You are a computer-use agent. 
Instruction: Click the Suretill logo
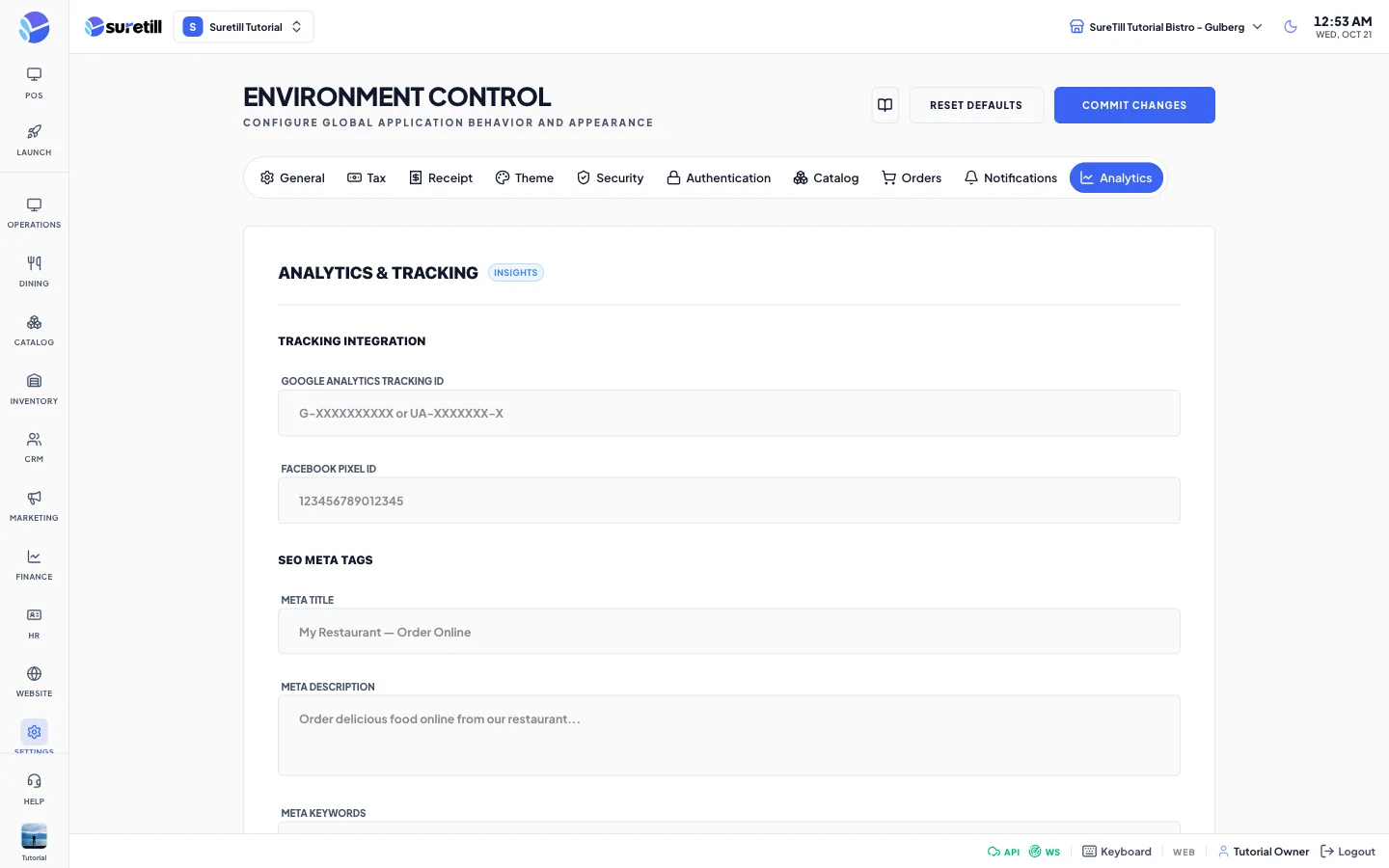click(123, 27)
